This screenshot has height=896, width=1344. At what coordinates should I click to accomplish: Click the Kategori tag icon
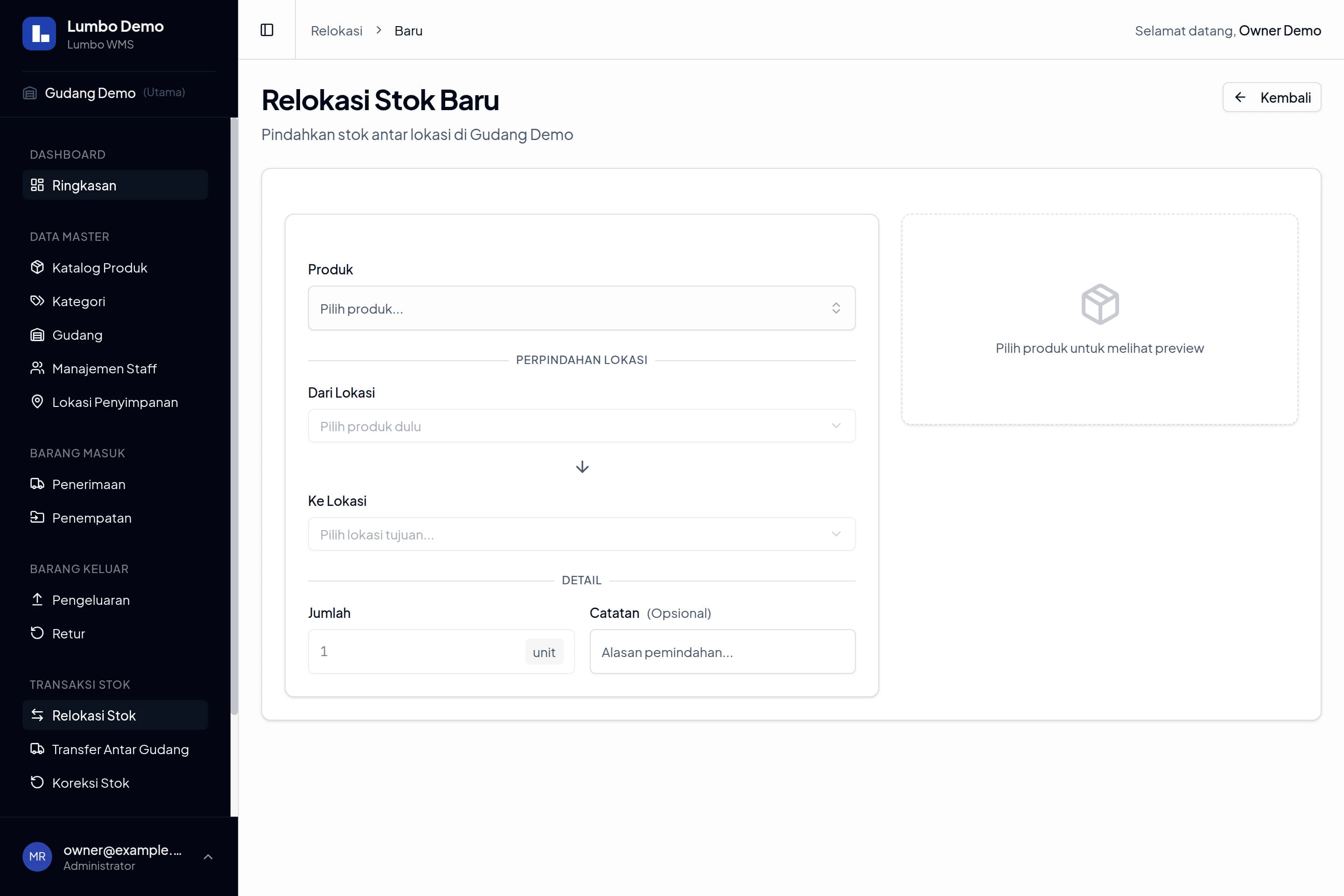click(37, 301)
